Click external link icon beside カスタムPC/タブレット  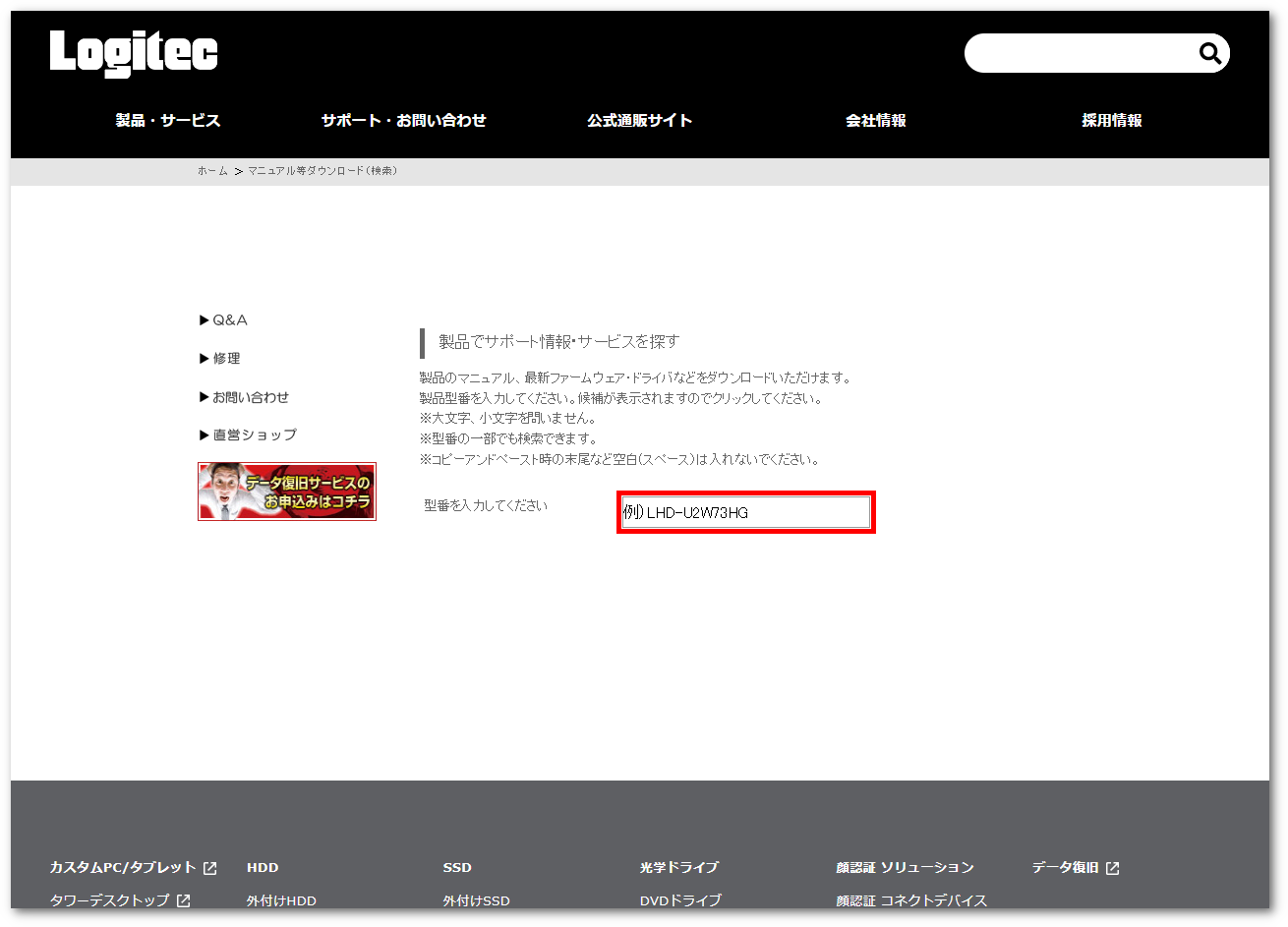tap(209, 868)
